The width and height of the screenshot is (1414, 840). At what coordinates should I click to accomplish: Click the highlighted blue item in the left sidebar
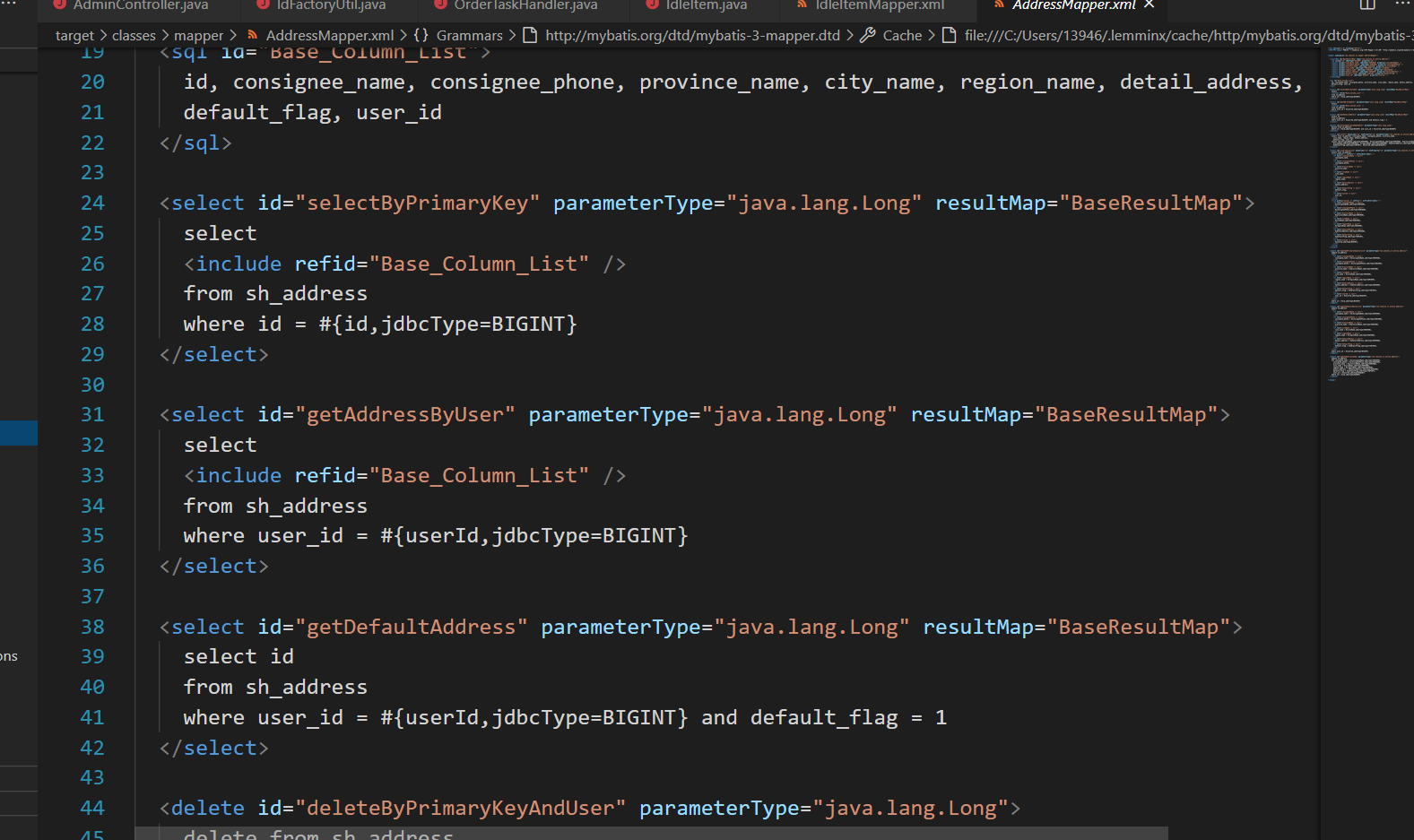pos(19,433)
